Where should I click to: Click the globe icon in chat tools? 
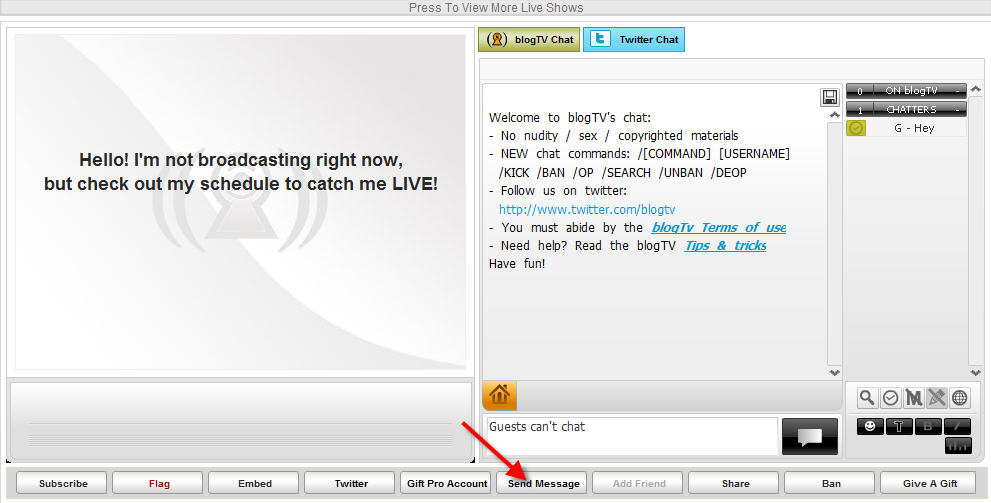[x=959, y=398]
